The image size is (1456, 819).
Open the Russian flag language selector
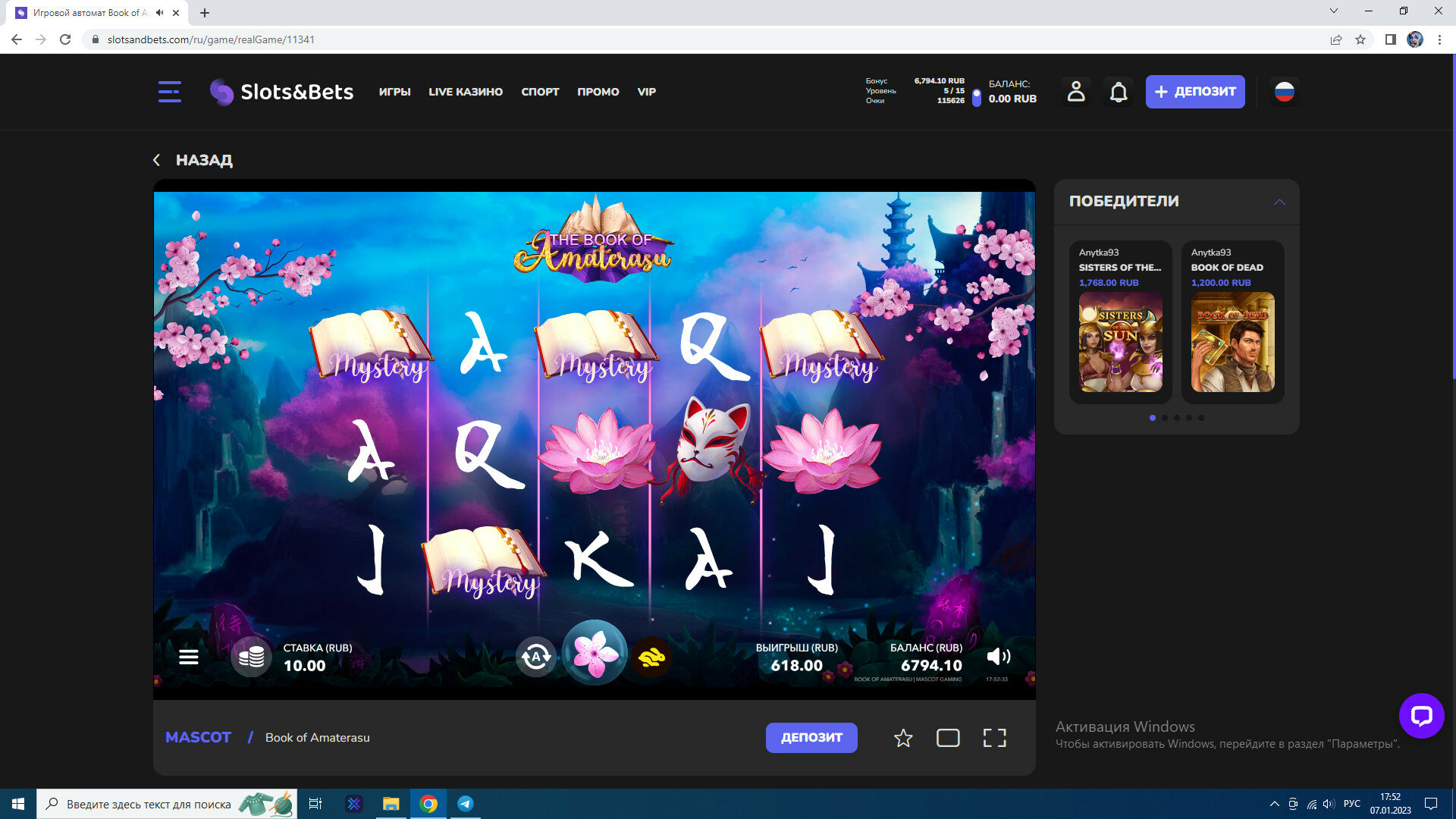click(x=1284, y=92)
